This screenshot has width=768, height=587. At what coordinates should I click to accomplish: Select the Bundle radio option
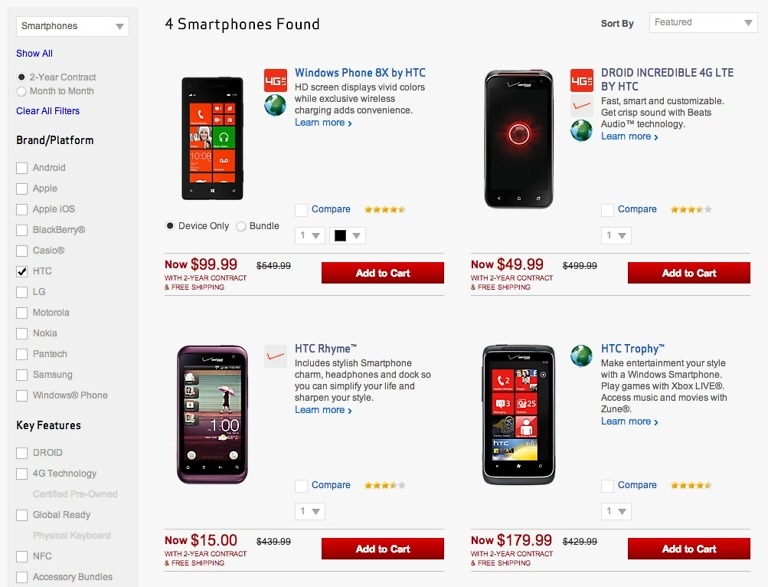[x=241, y=226]
